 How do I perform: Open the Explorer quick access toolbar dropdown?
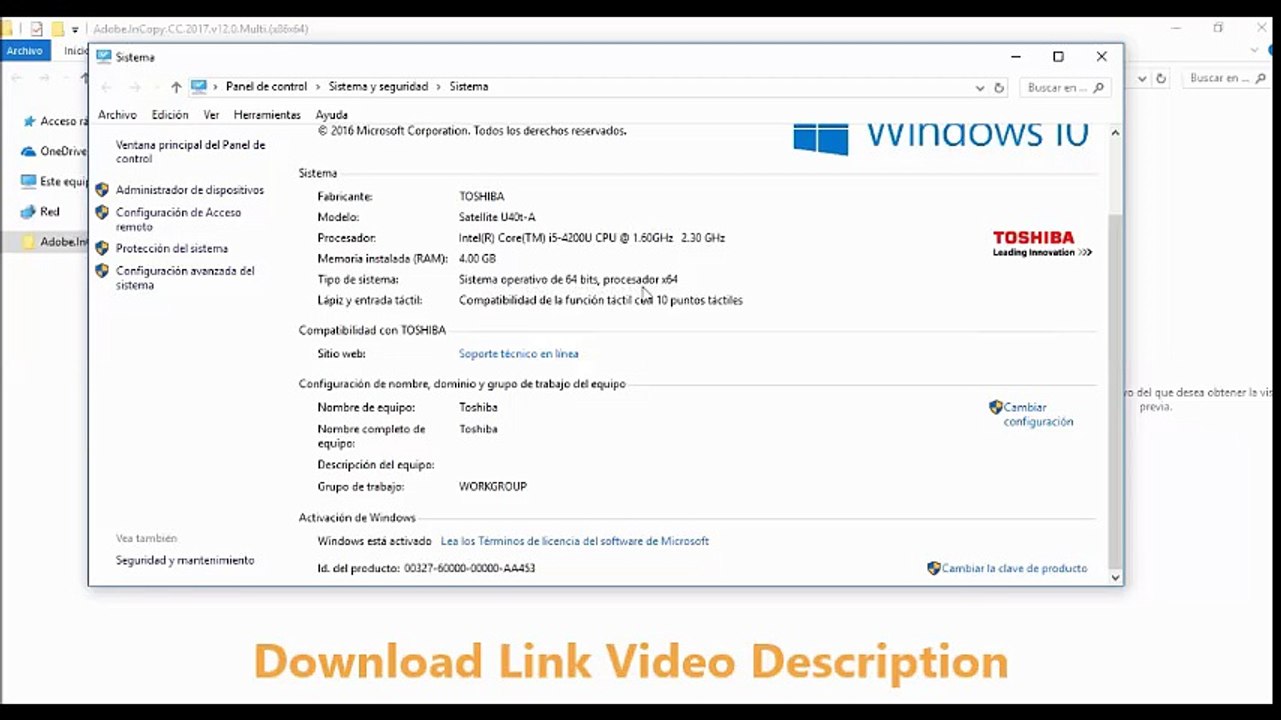(x=75, y=29)
